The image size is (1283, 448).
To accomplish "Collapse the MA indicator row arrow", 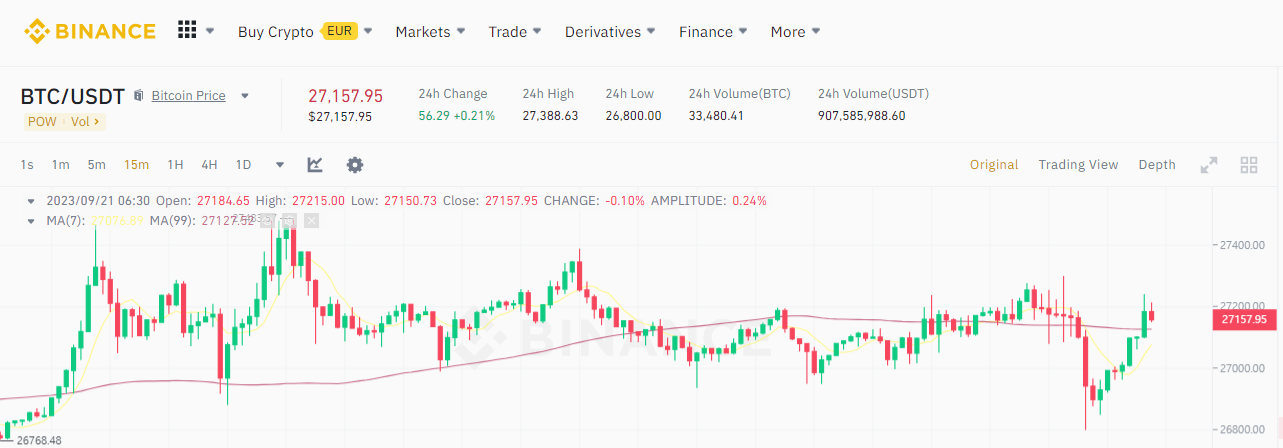I will click(x=31, y=220).
